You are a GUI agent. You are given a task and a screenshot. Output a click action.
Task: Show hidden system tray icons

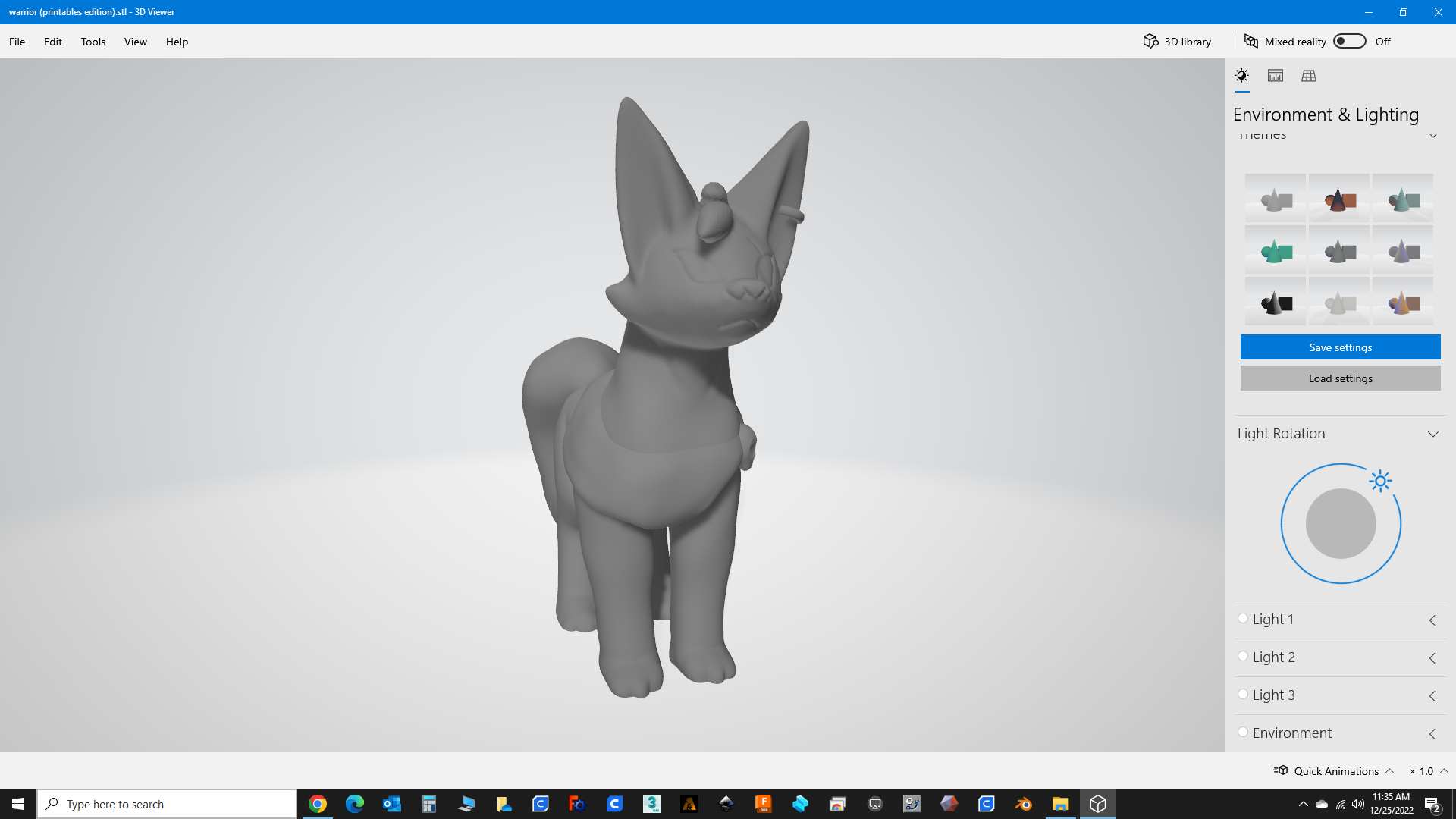(x=1303, y=804)
